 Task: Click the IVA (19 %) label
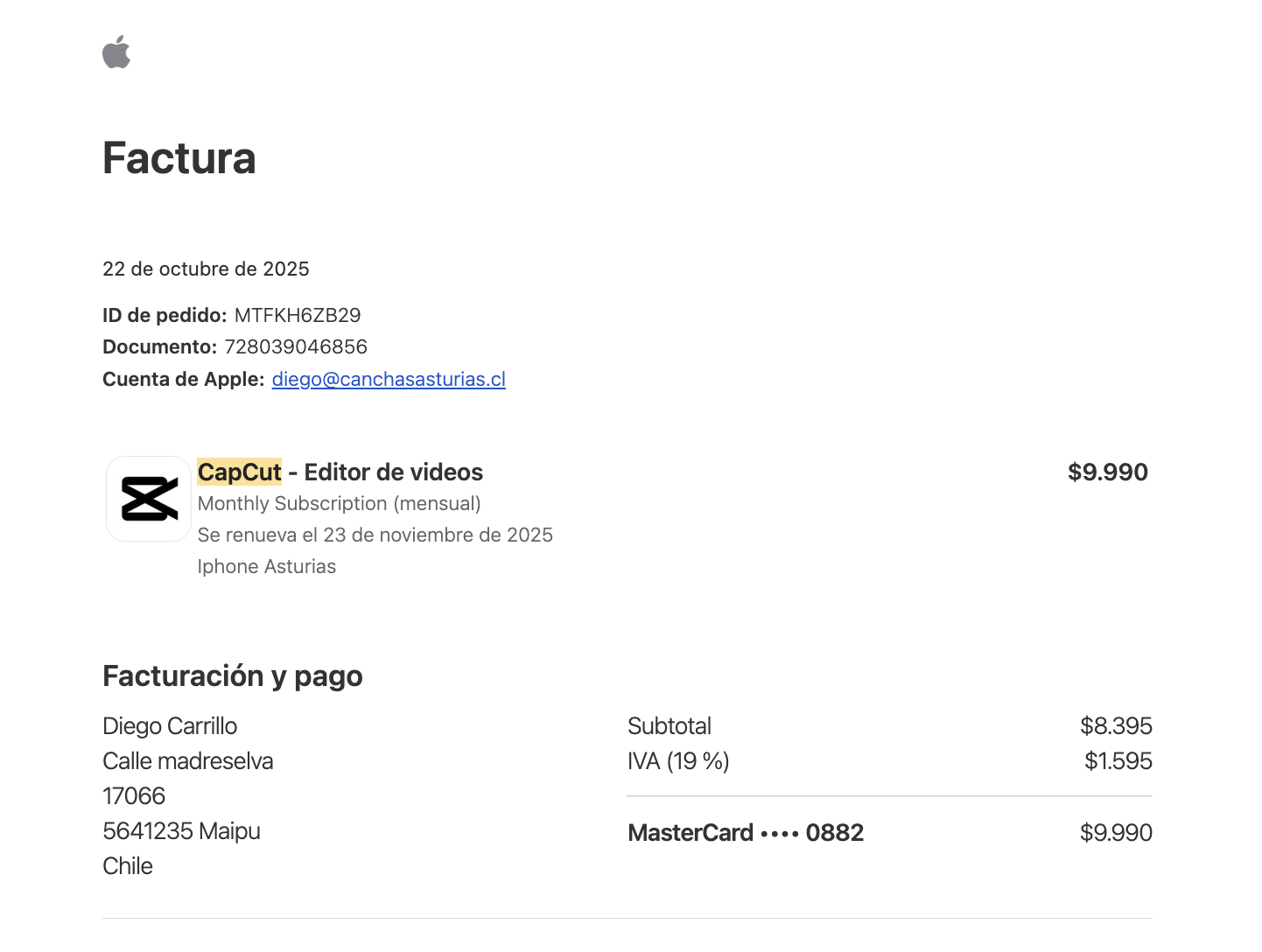pos(678,760)
